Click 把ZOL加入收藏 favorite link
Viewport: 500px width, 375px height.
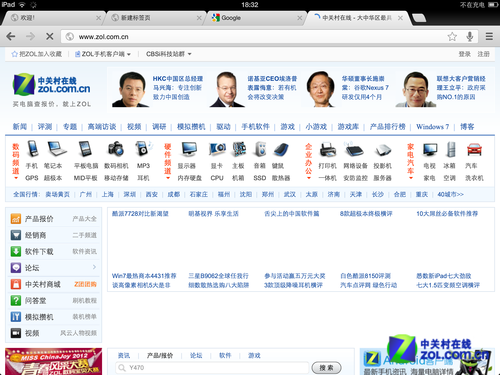pos(37,54)
